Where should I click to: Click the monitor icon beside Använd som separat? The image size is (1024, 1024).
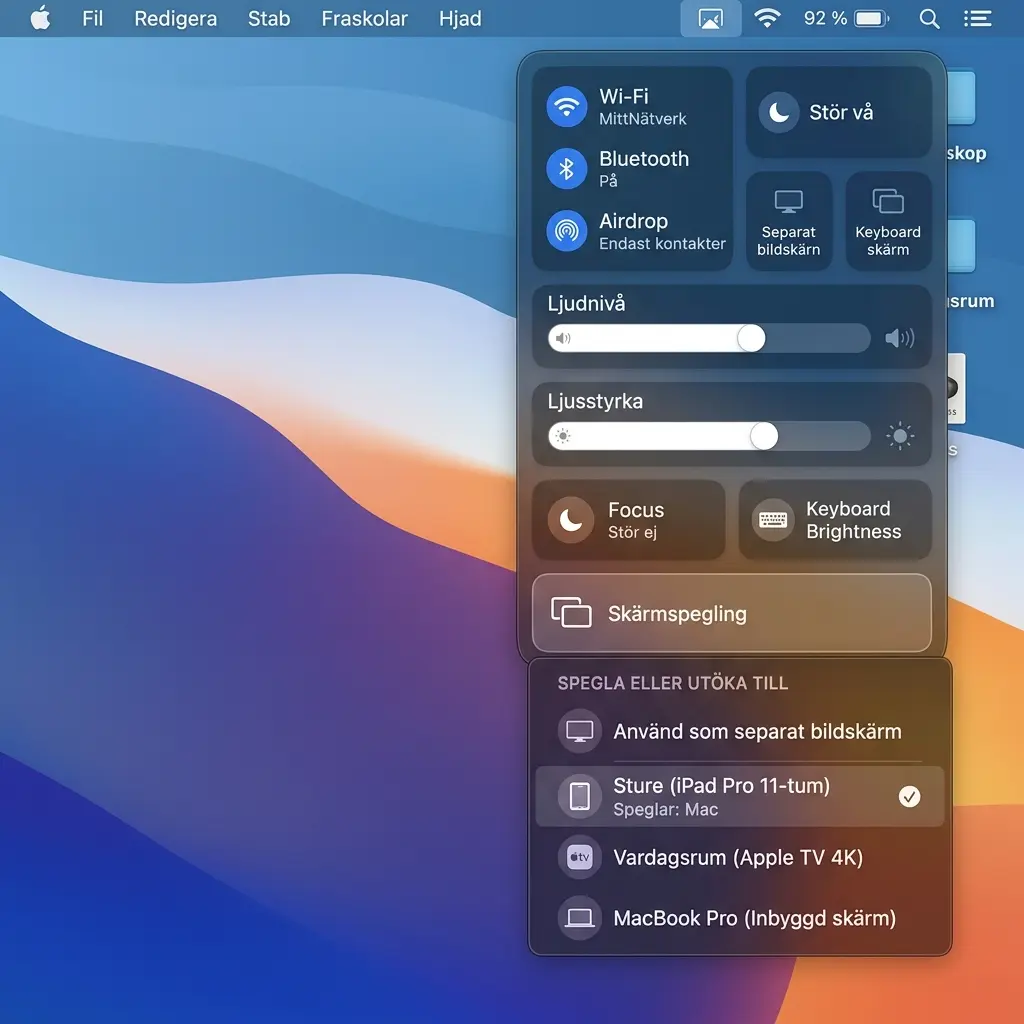(x=579, y=731)
